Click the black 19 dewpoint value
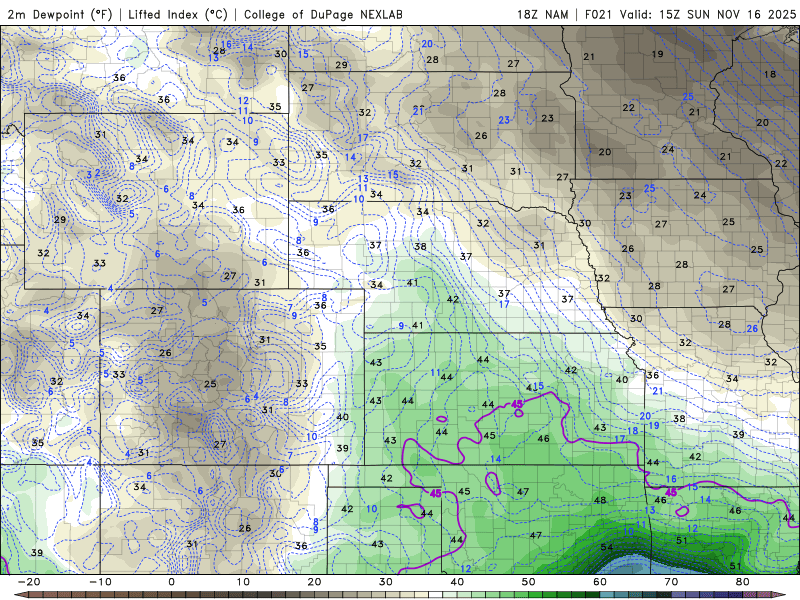This screenshot has height=600, width=800. tap(658, 54)
